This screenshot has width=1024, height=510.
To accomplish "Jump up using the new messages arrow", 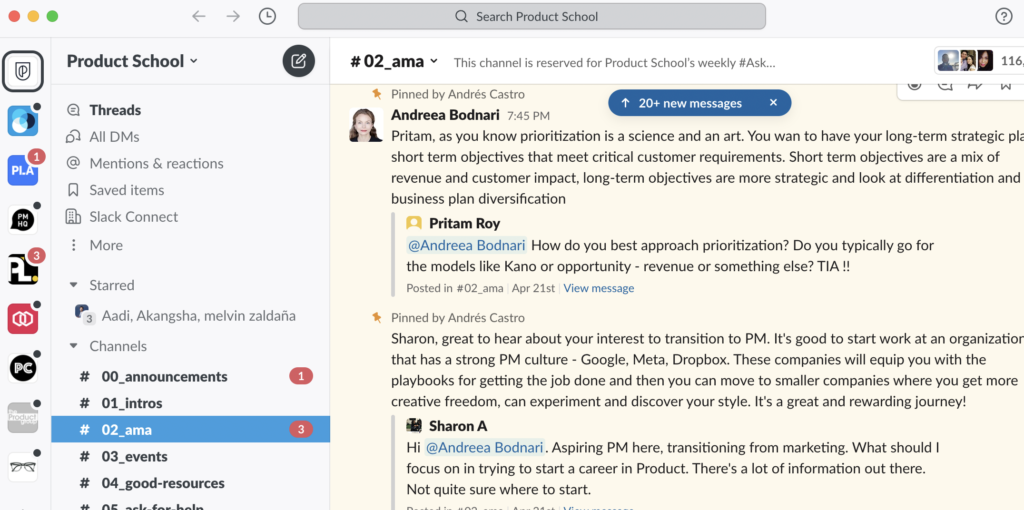I will pos(625,103).
